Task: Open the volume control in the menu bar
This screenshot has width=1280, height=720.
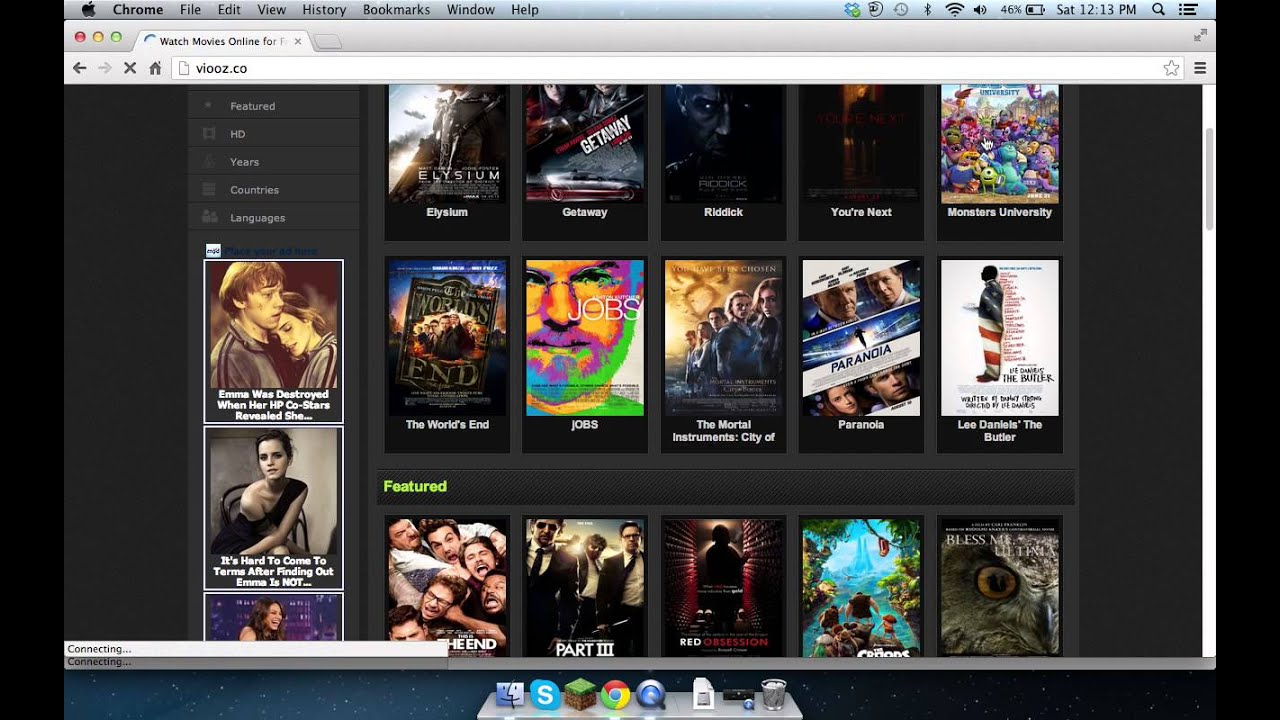Action: [x=980, y=9]
